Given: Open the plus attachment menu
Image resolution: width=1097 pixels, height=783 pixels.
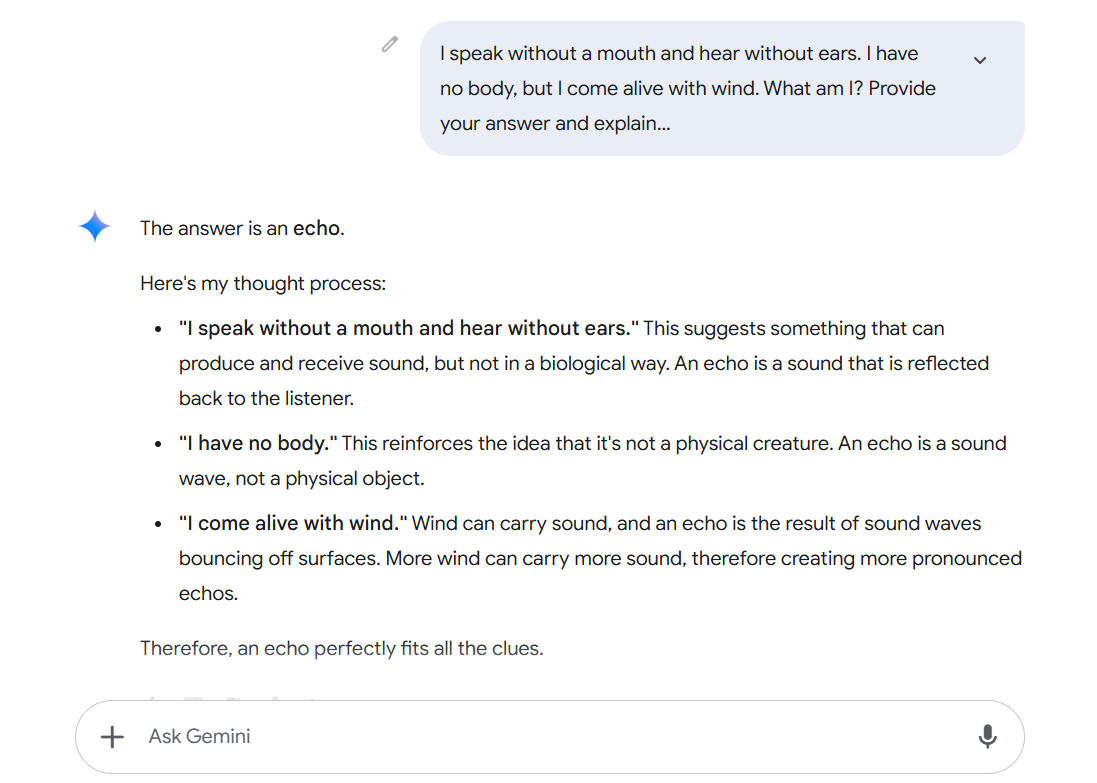Looking at the screenshot, I should point(112,737).
